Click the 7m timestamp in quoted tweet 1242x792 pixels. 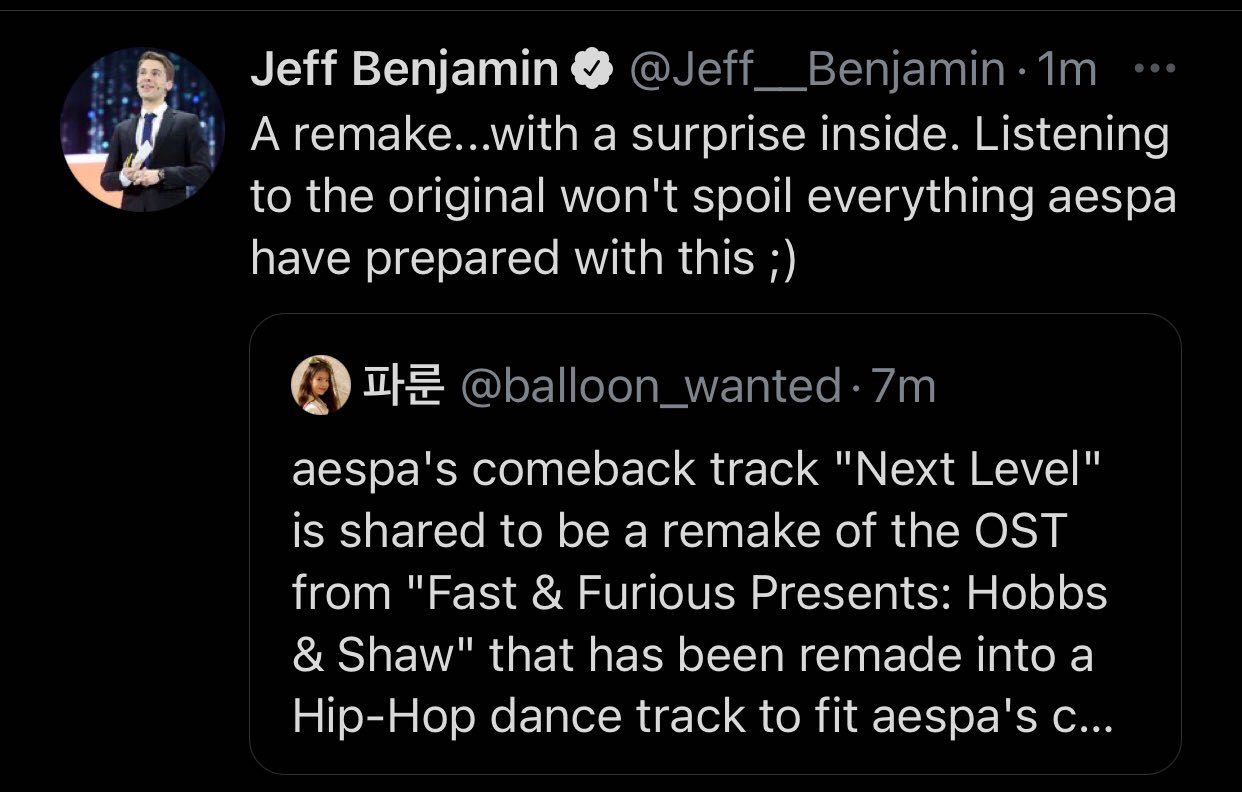(904, 386)
